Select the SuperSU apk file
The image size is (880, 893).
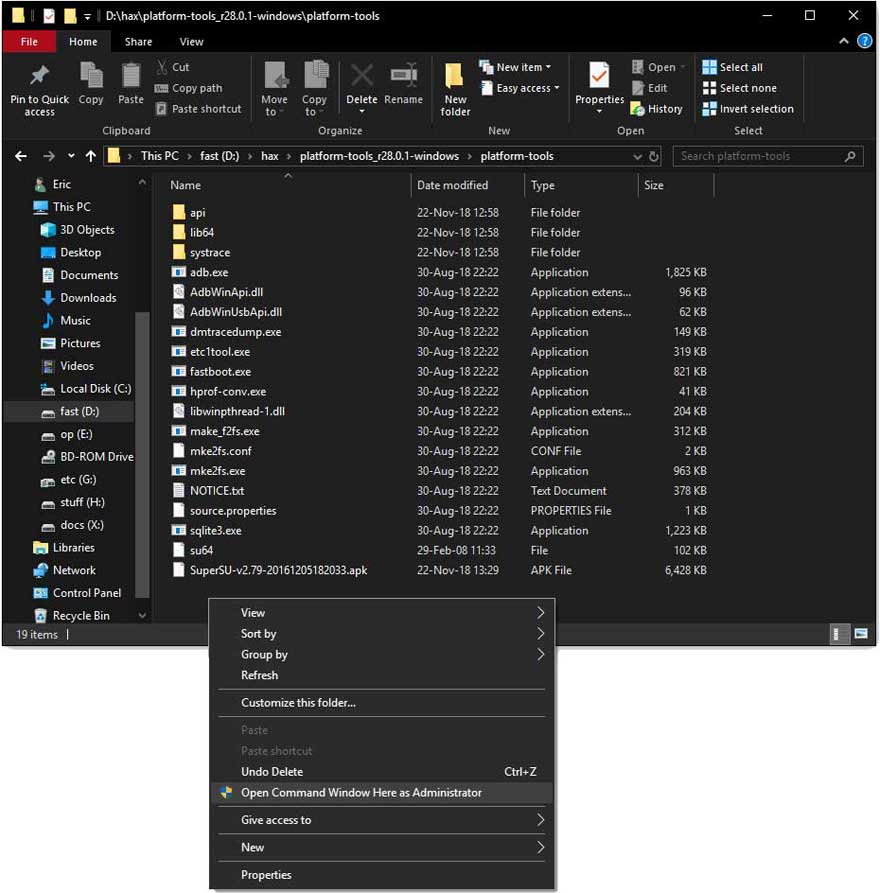click(279, 570)
